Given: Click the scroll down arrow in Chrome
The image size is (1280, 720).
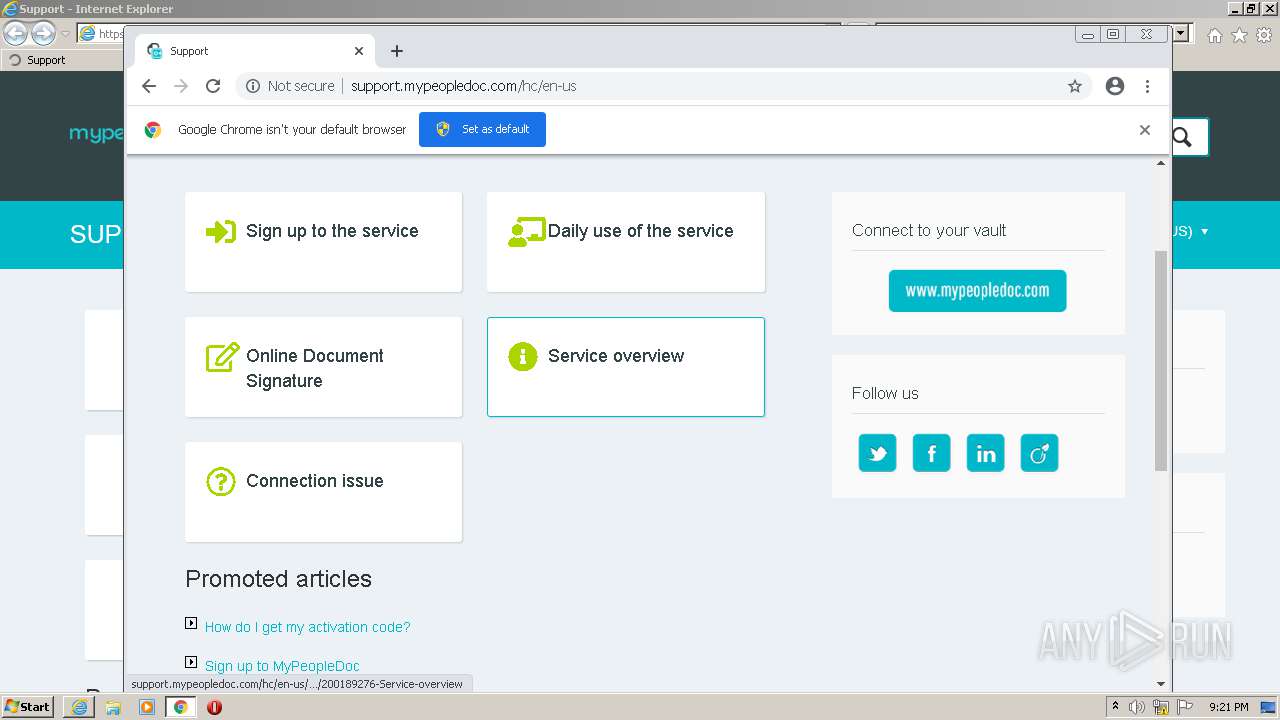Looking at the screenshot, I should pos(1161,684).
